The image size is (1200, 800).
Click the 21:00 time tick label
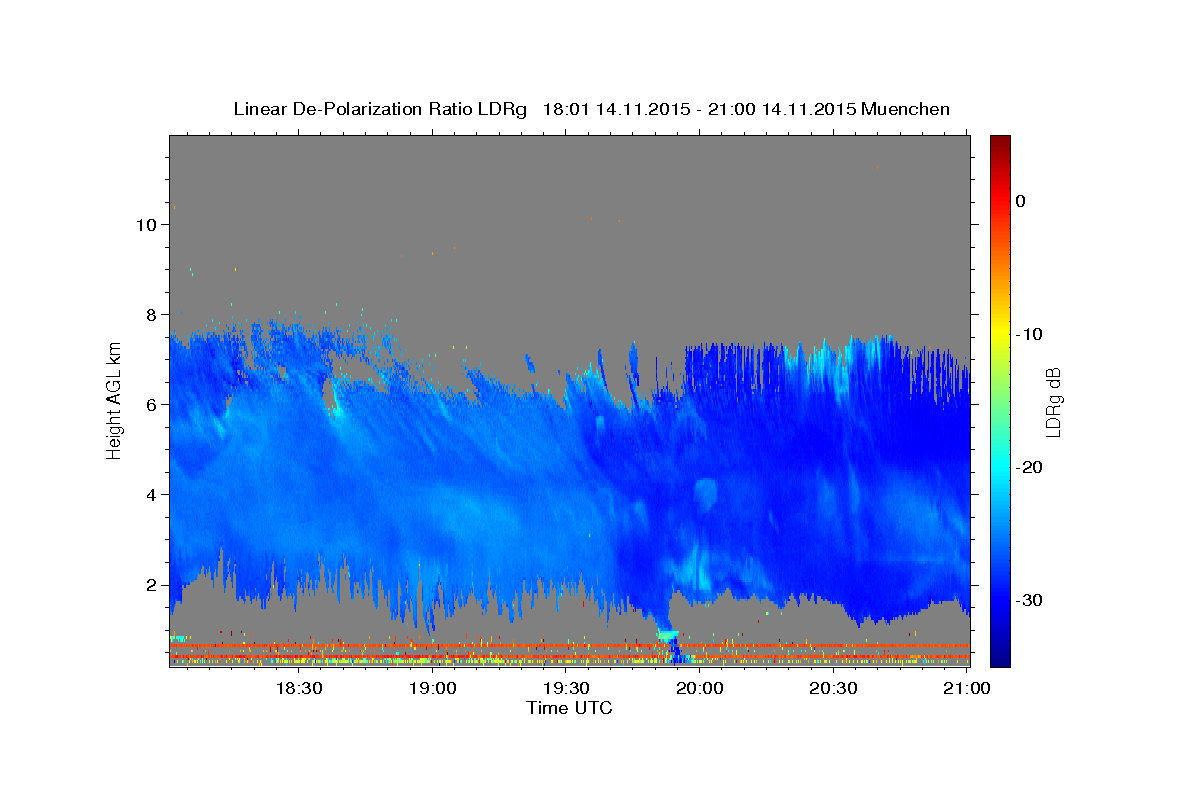(x=967, y=689)
